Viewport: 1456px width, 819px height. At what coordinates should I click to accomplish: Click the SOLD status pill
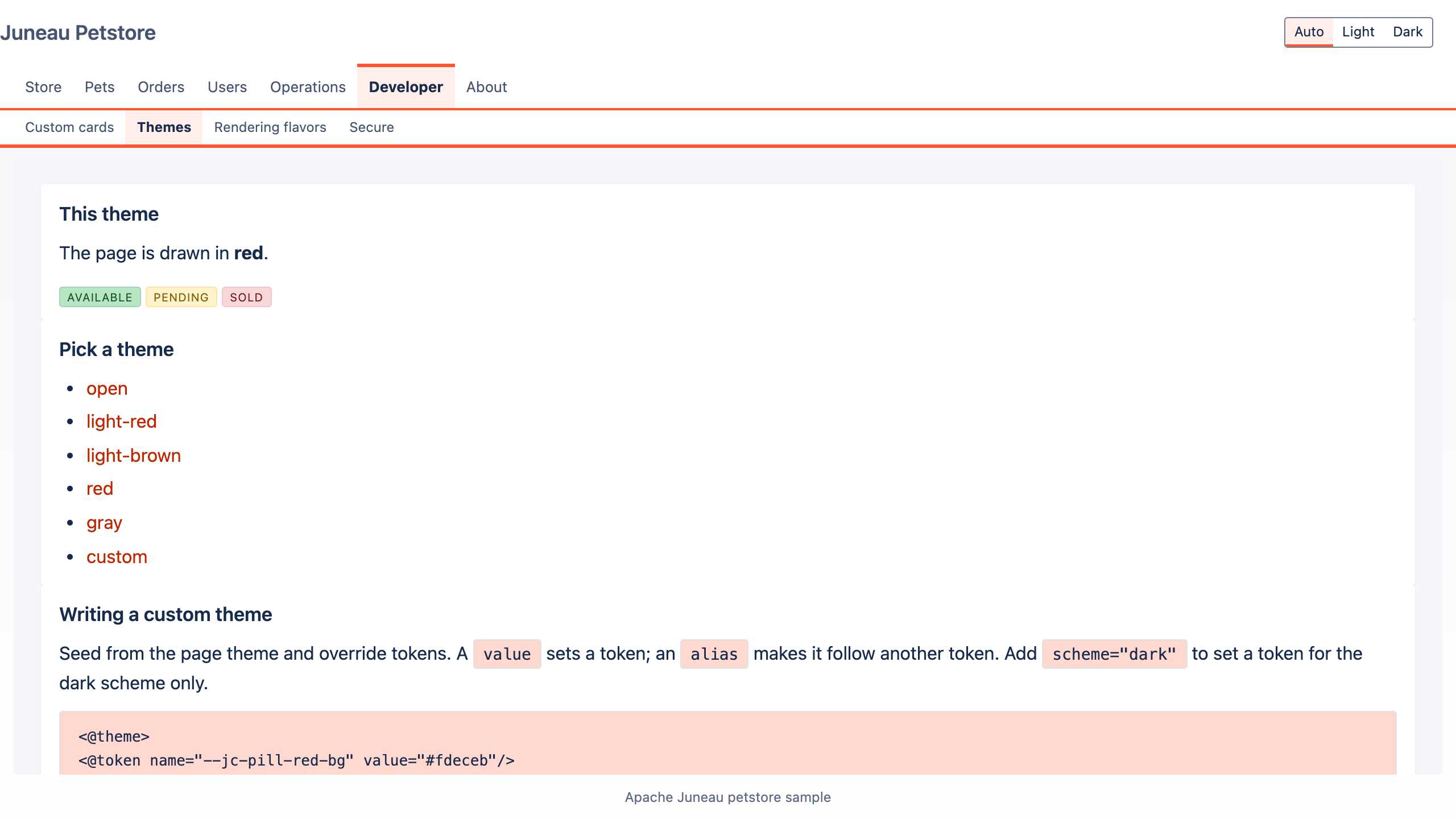[x=247, y=297]
